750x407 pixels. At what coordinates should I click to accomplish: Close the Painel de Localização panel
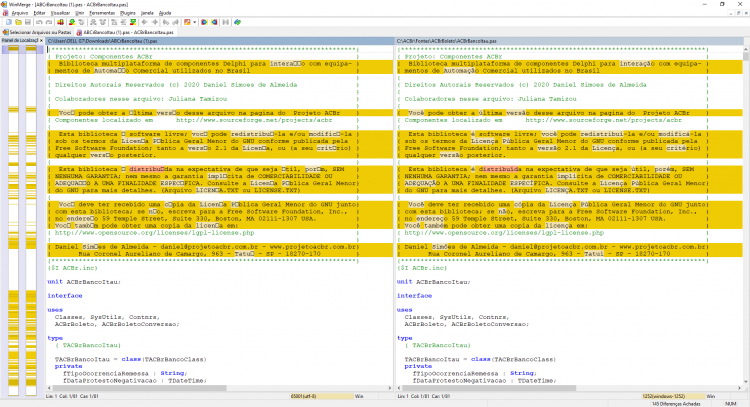(42, 41)
